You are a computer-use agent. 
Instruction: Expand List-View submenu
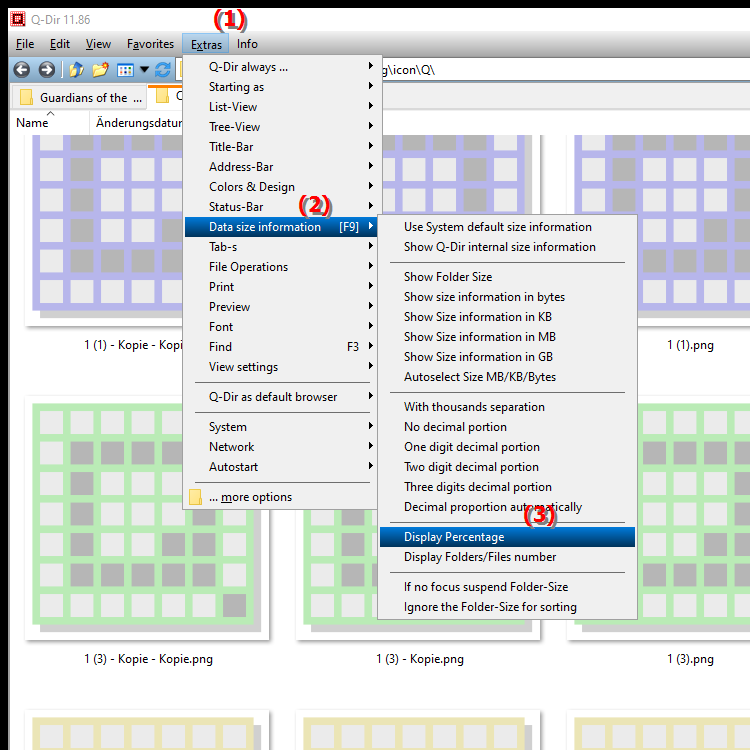coord(281,107)
